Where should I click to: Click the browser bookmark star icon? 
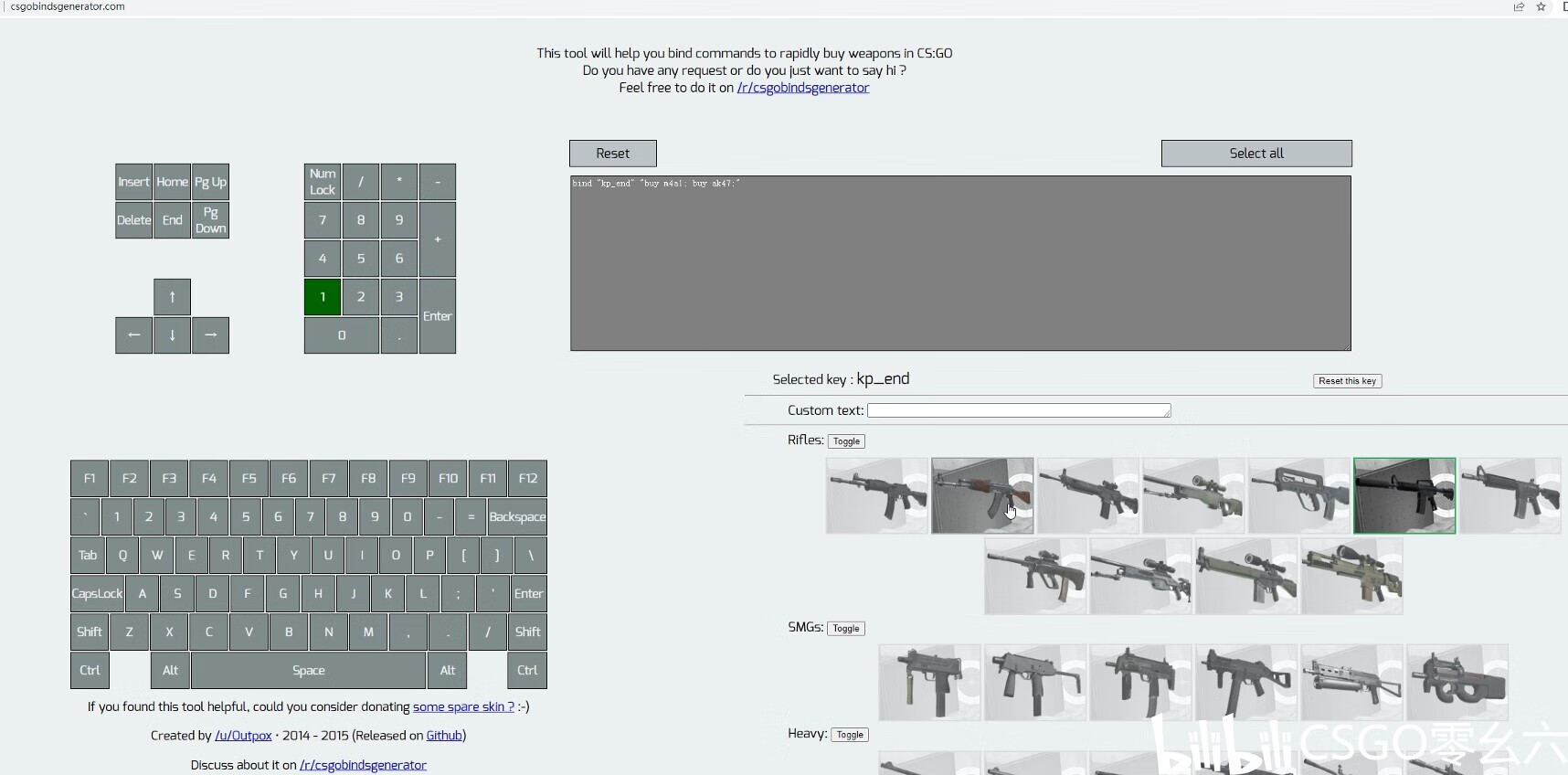tap(1541, 6)
